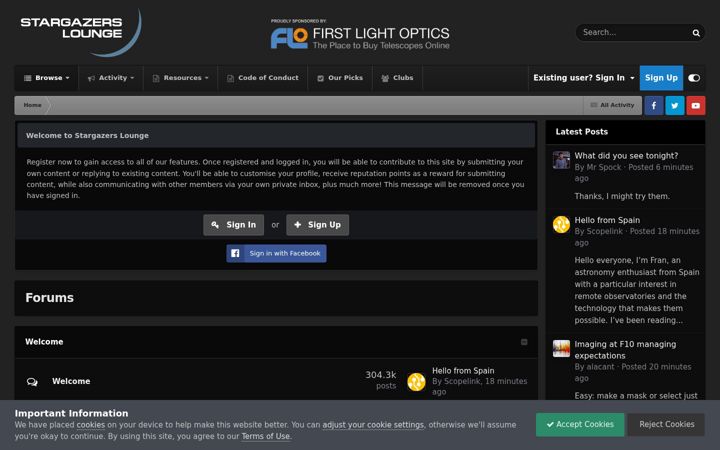Click the Stargazers Lounge logo
Screen dimensions: 720x450
pos(81,32)
